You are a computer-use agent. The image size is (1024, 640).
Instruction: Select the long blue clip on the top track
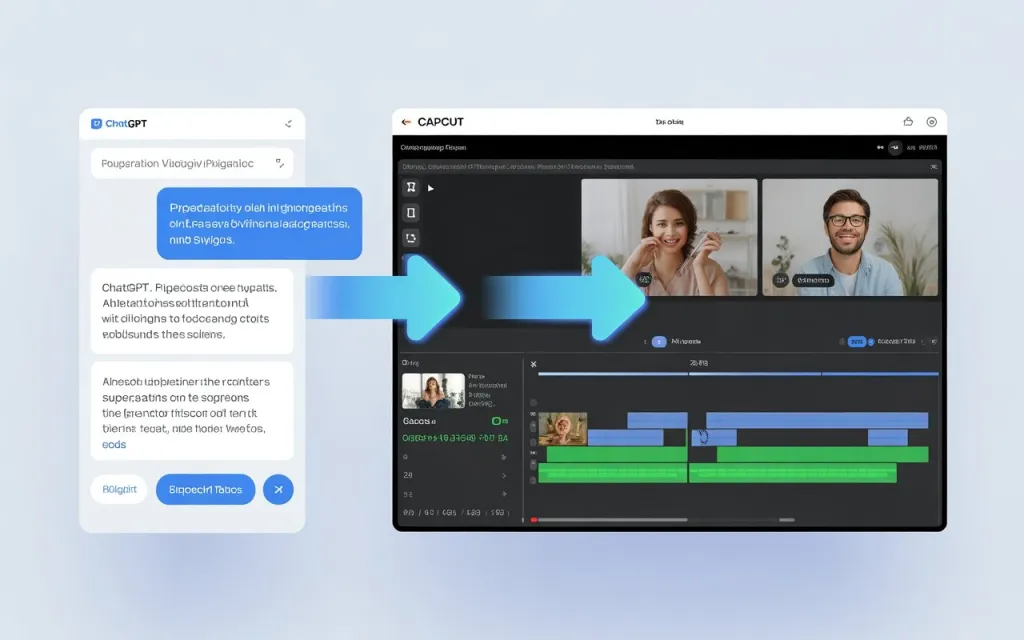(817, 420)
